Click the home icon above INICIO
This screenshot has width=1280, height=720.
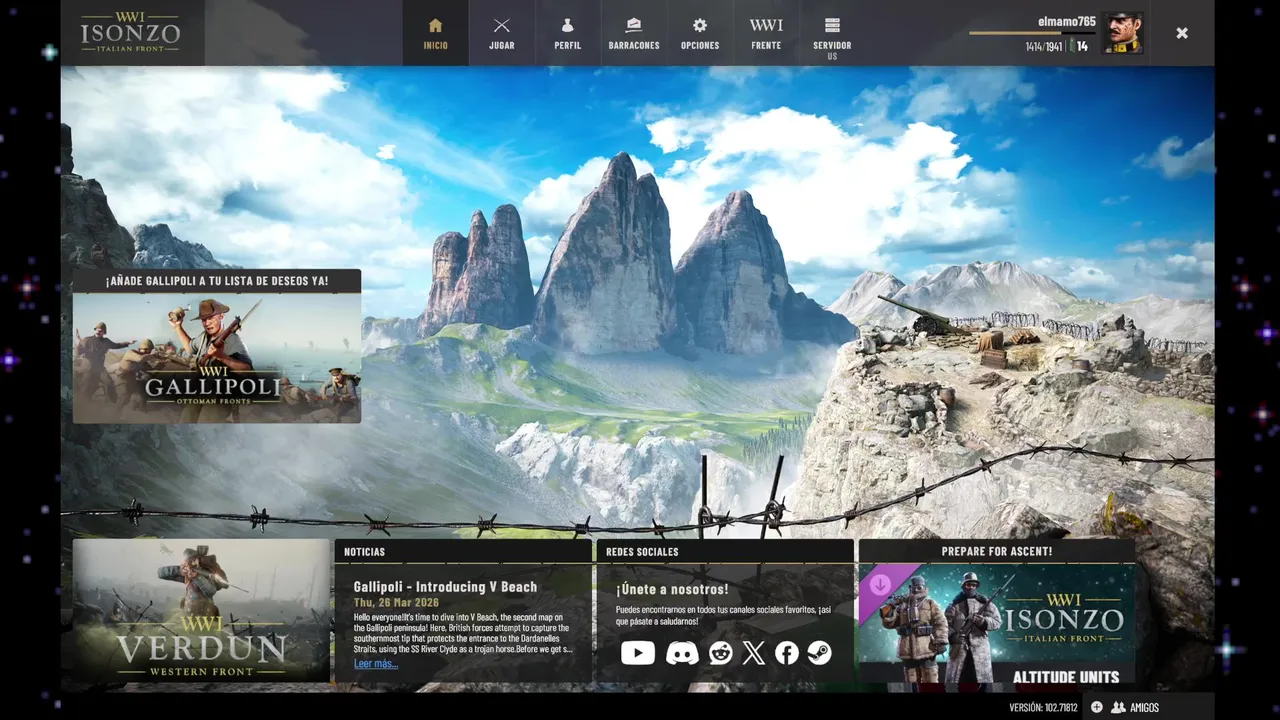pyautogui.click(x=435, y=25)
